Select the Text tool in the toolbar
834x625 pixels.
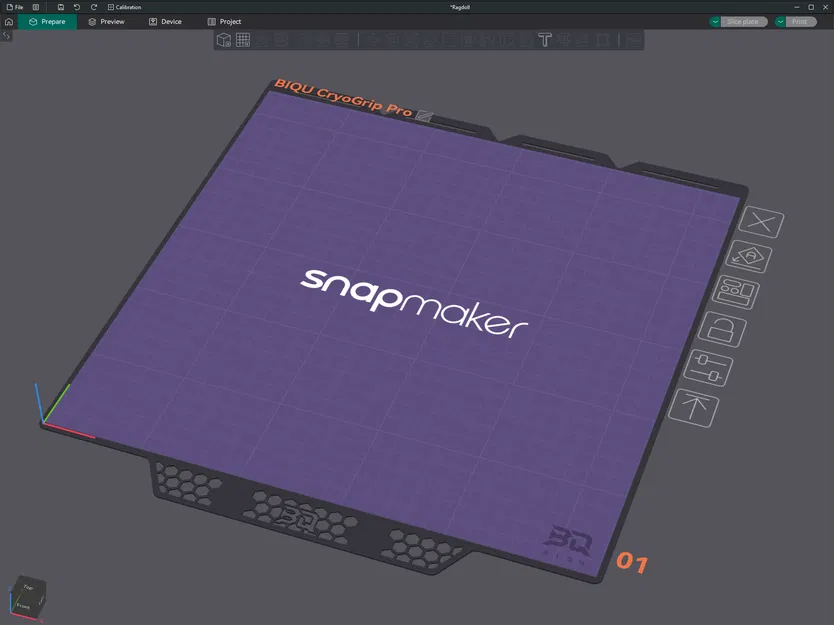point(545,40)
